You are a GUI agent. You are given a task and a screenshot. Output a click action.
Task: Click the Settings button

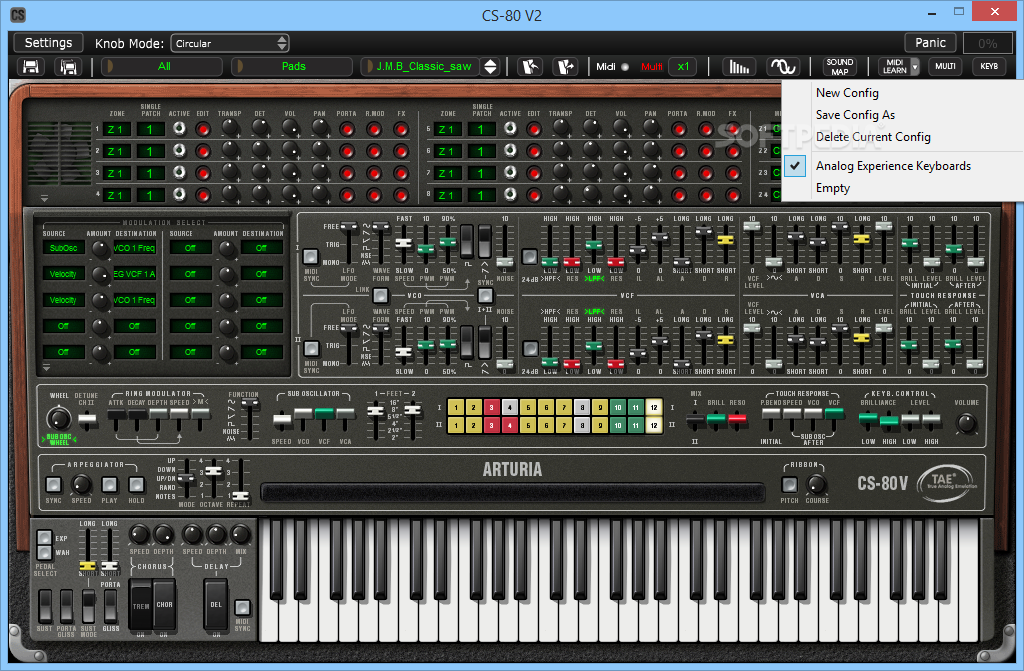[48, 43]
